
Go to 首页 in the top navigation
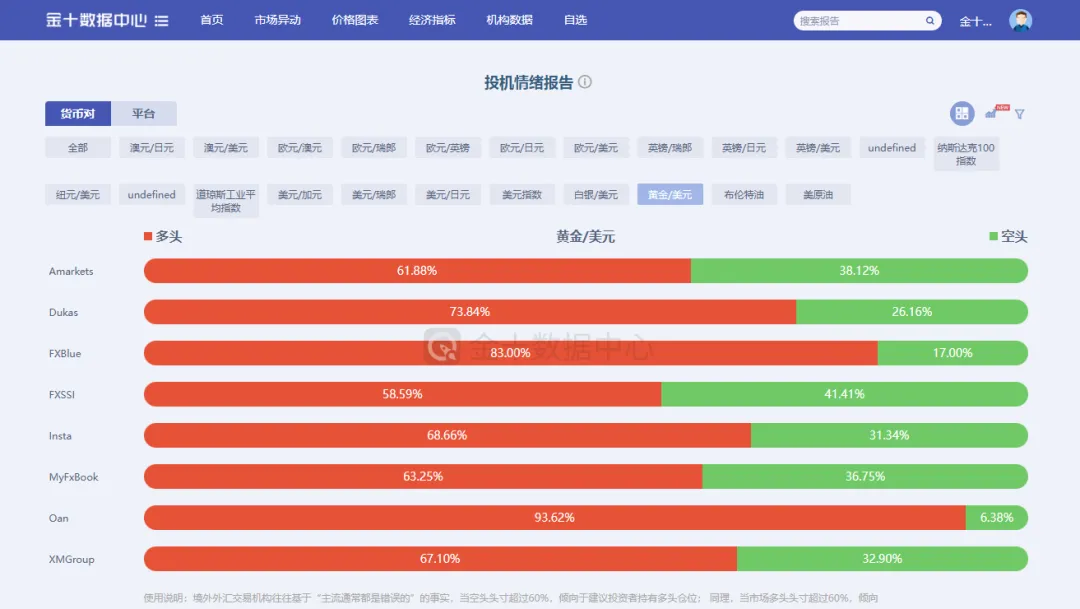pyautogui.click(x=211, y=20)
